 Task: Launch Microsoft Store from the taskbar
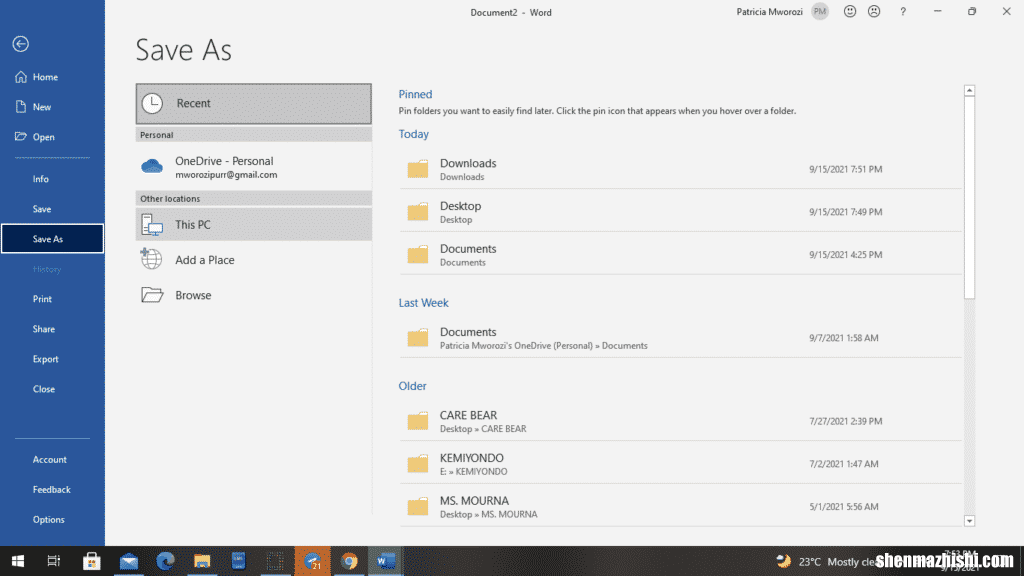91,561
